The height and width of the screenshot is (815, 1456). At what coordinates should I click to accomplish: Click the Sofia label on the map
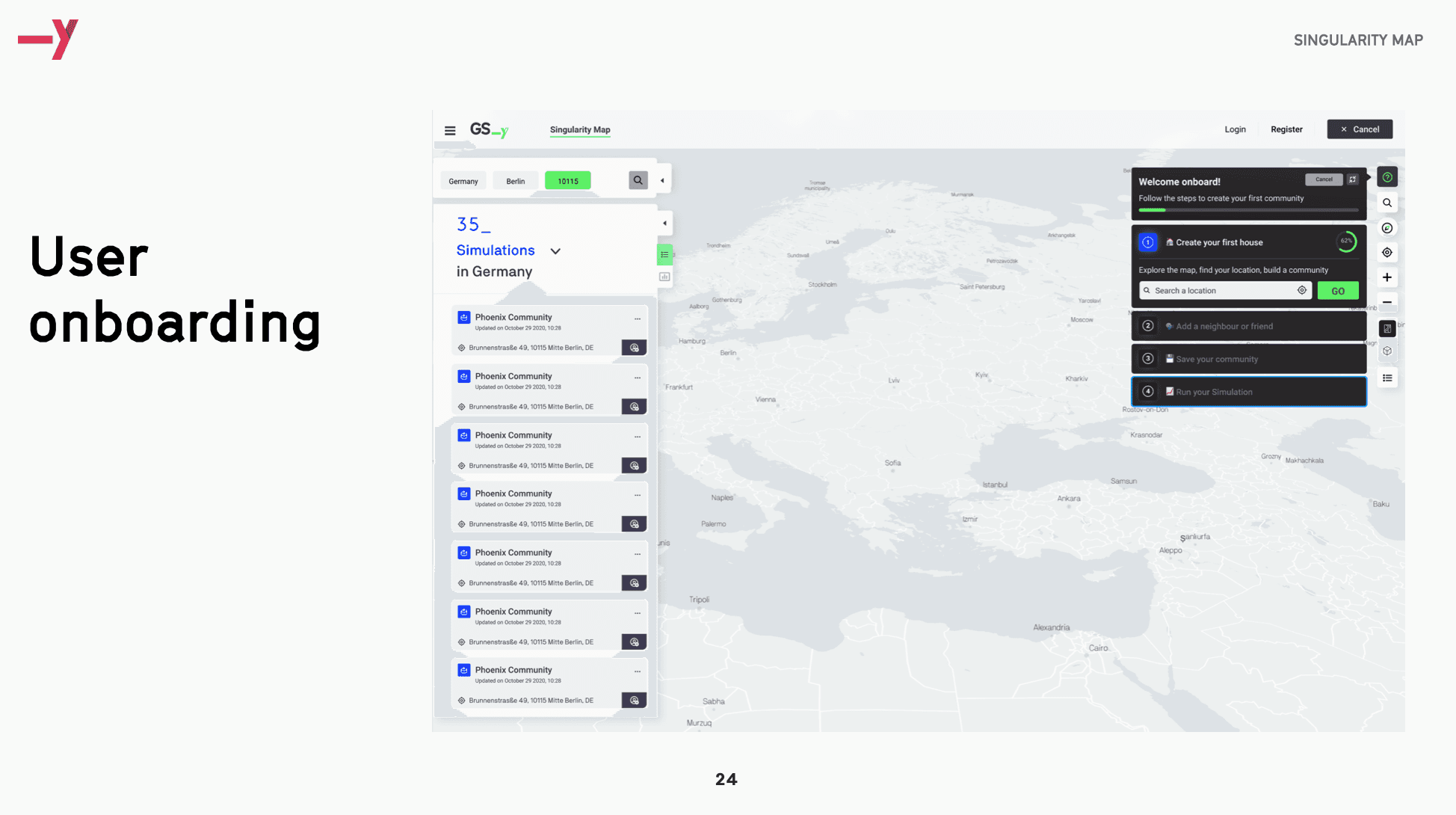pos(892,463)
